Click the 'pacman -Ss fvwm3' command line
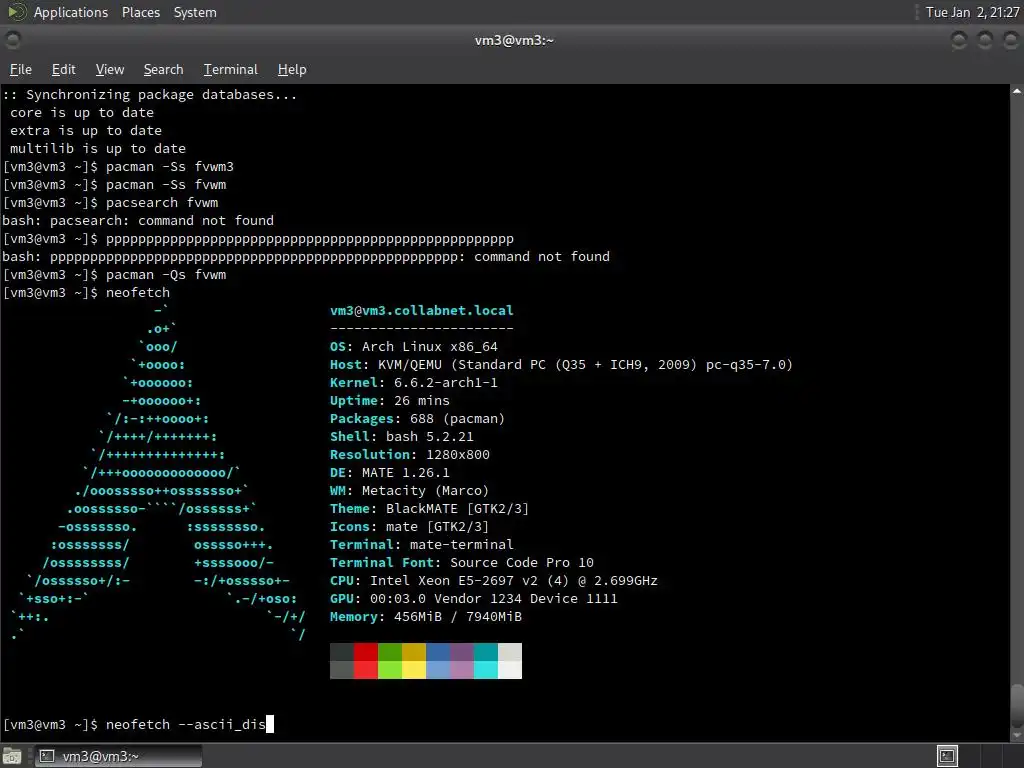Screen dimensions: 1024x768 (118, 167)
